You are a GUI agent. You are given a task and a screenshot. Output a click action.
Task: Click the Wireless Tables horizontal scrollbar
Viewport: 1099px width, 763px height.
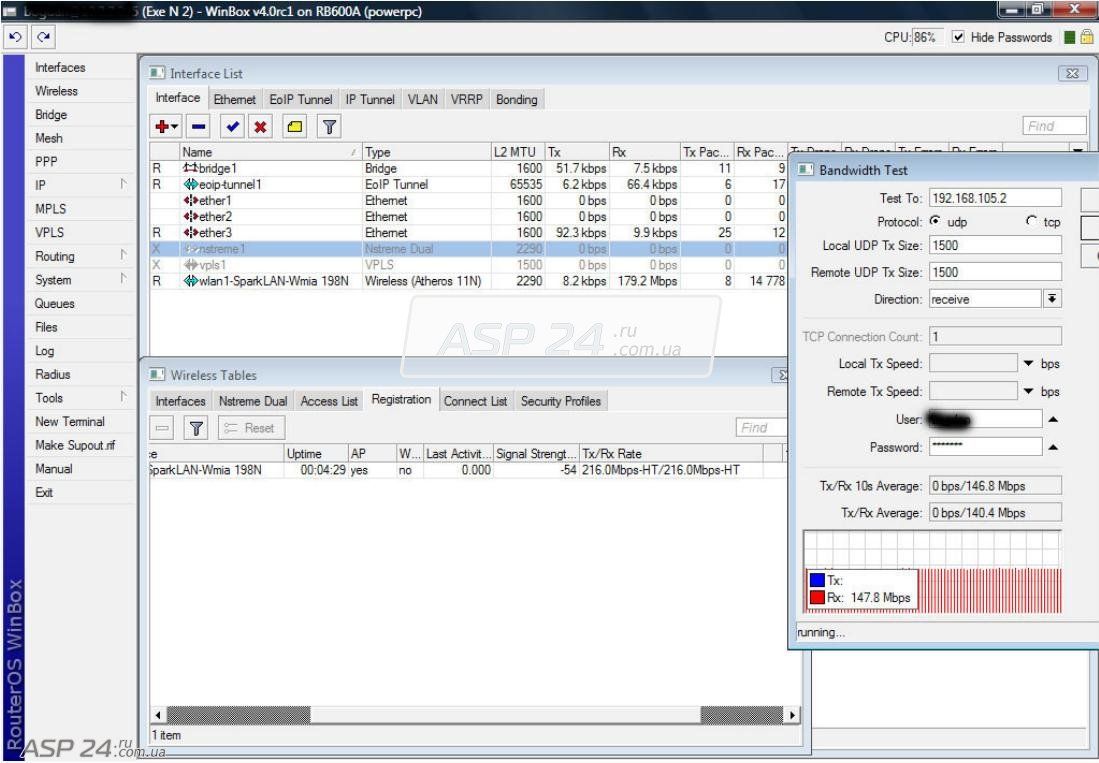475,715
